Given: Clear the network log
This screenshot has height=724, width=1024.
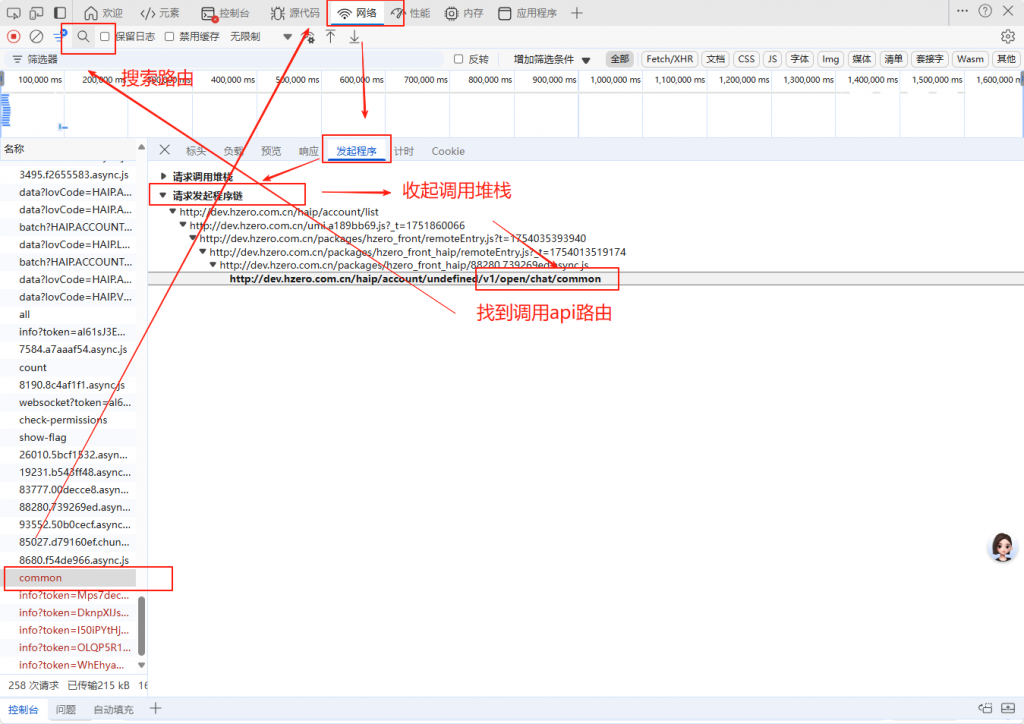Looking at the screenshot, I should (x=36, y=36).
